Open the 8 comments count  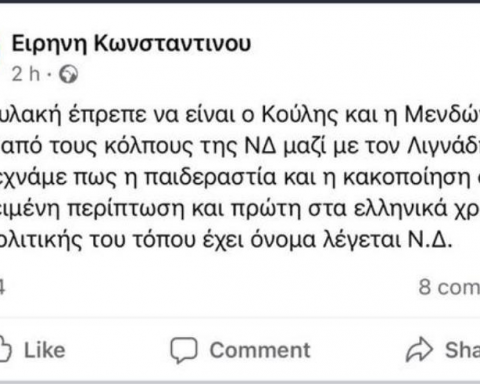449,287
